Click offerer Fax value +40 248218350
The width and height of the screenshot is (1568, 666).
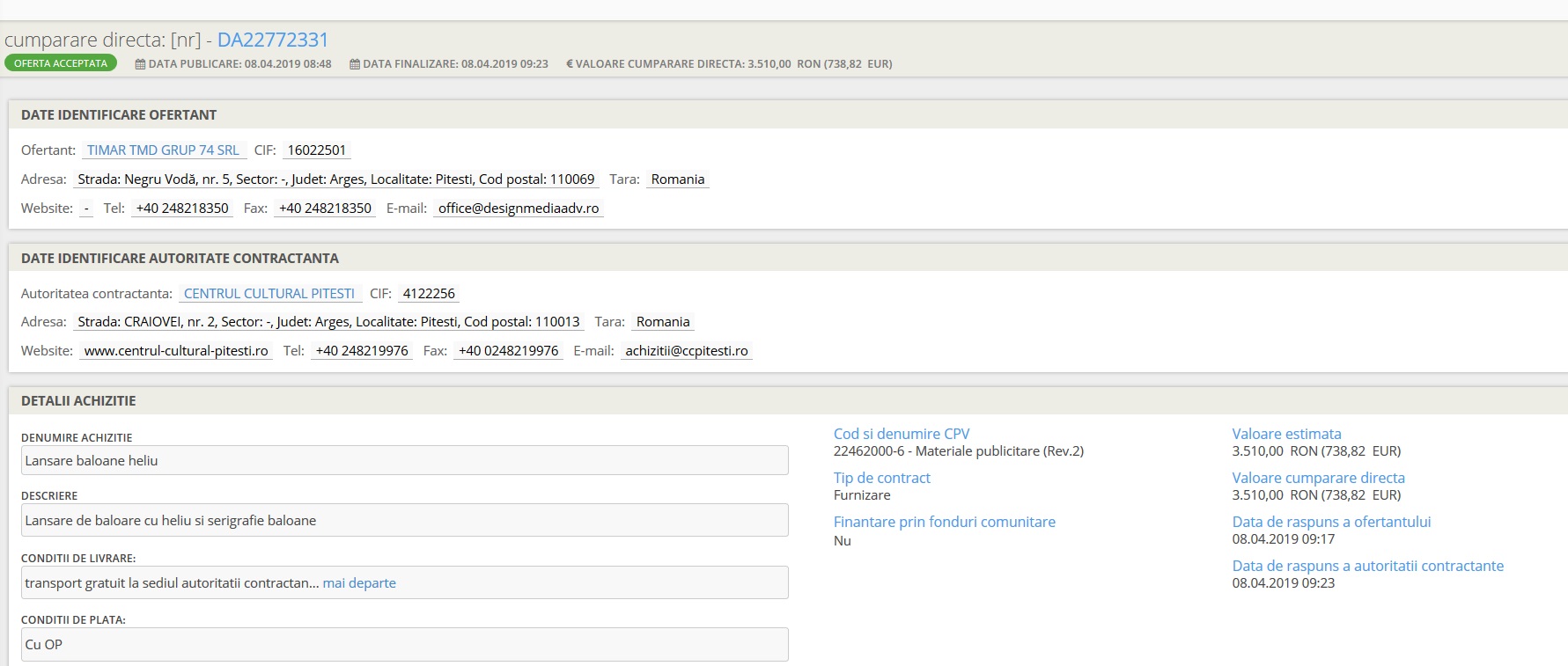tap(325, 209)
